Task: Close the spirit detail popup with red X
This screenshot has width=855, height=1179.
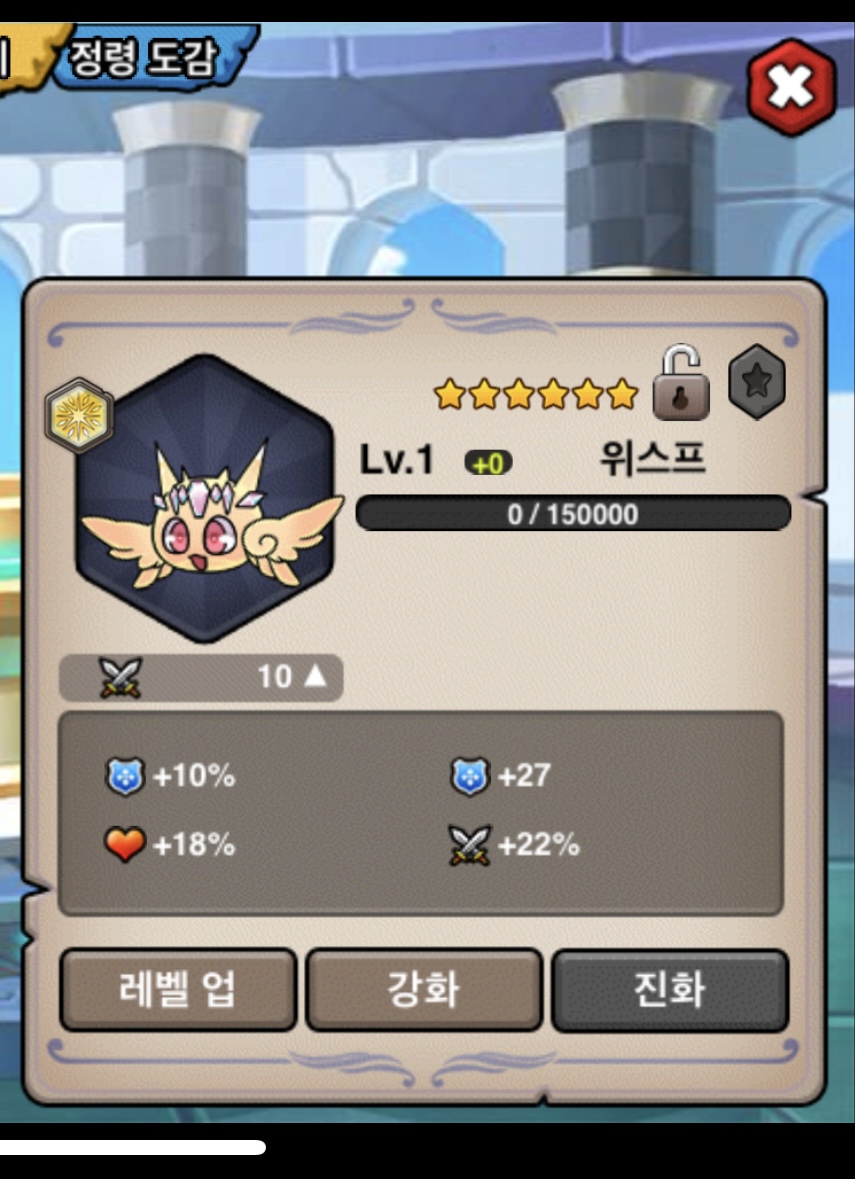Action: point(791,88)
